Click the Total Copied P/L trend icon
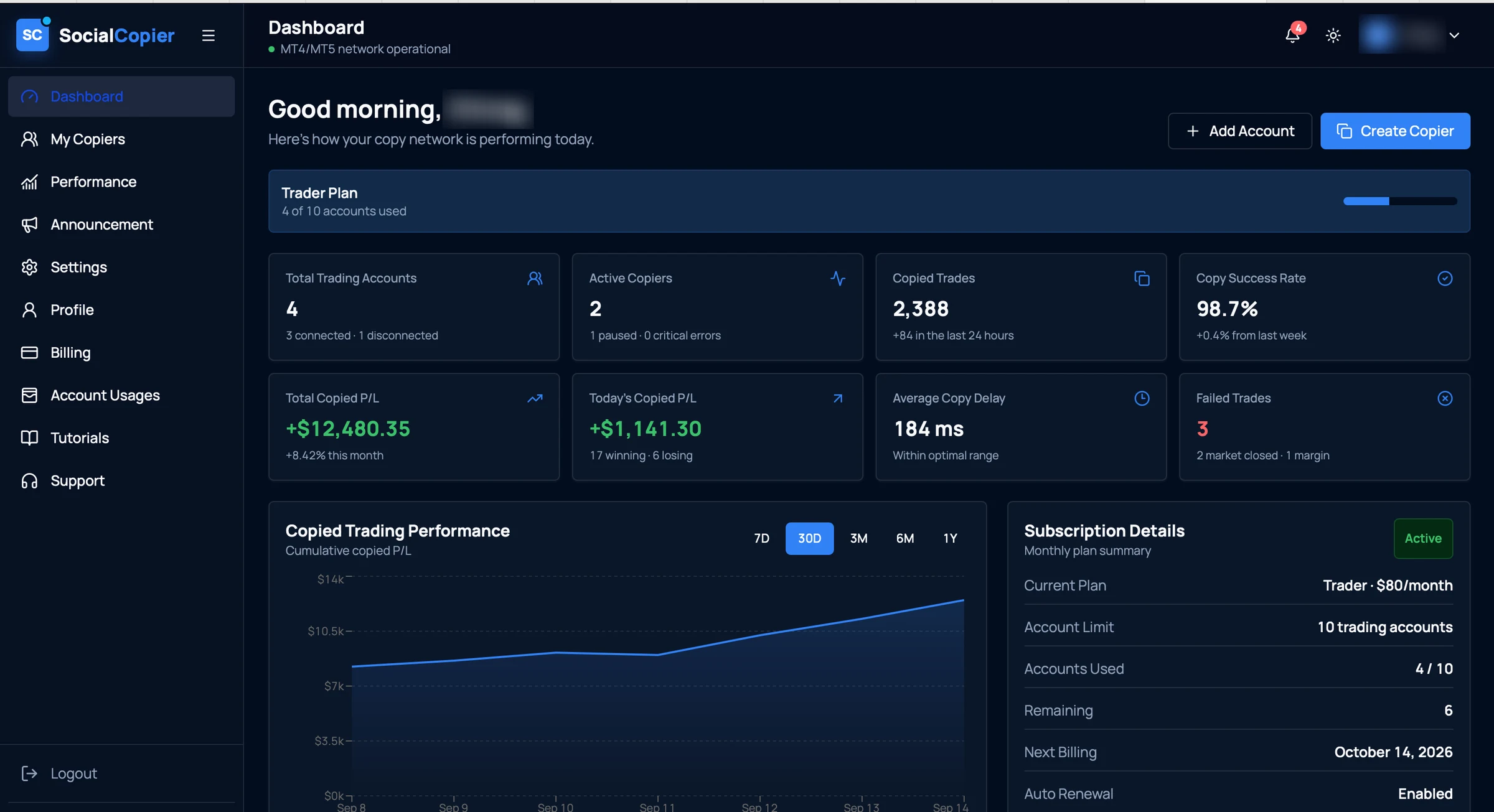 click(x=535, y=398)
